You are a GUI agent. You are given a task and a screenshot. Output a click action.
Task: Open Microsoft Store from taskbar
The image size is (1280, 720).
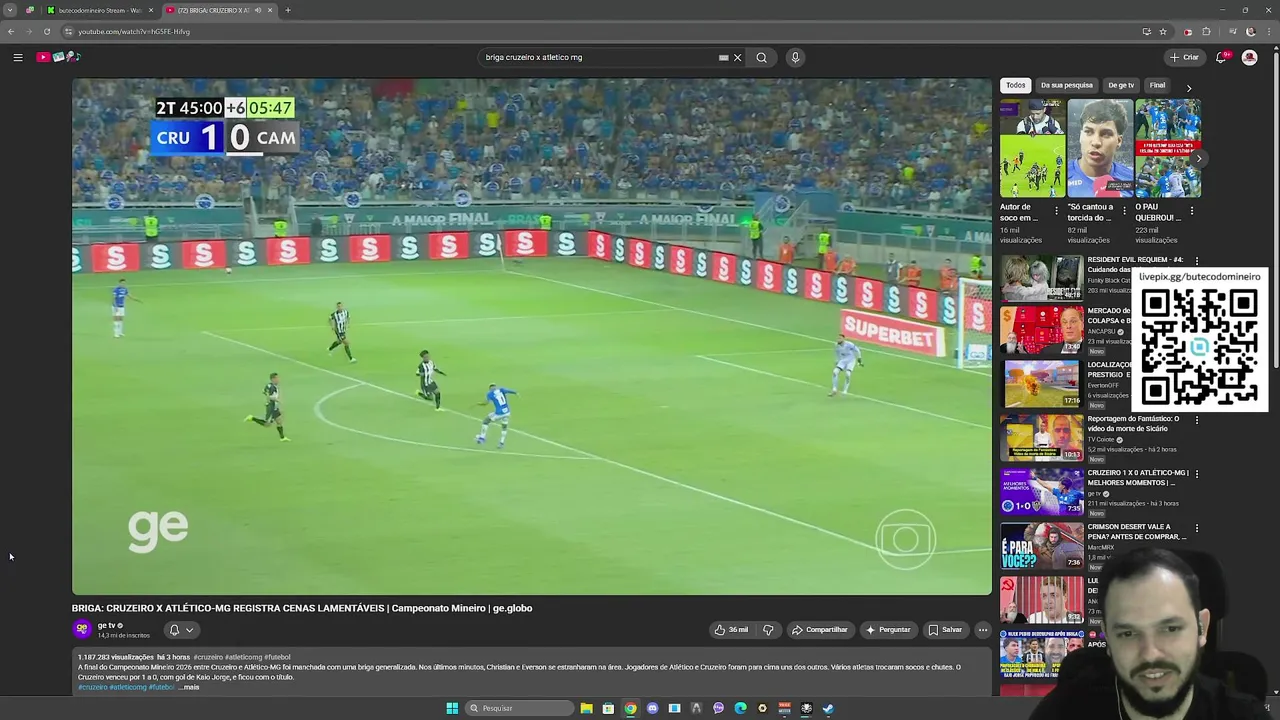pyautogui.click(x=608, y=708)
